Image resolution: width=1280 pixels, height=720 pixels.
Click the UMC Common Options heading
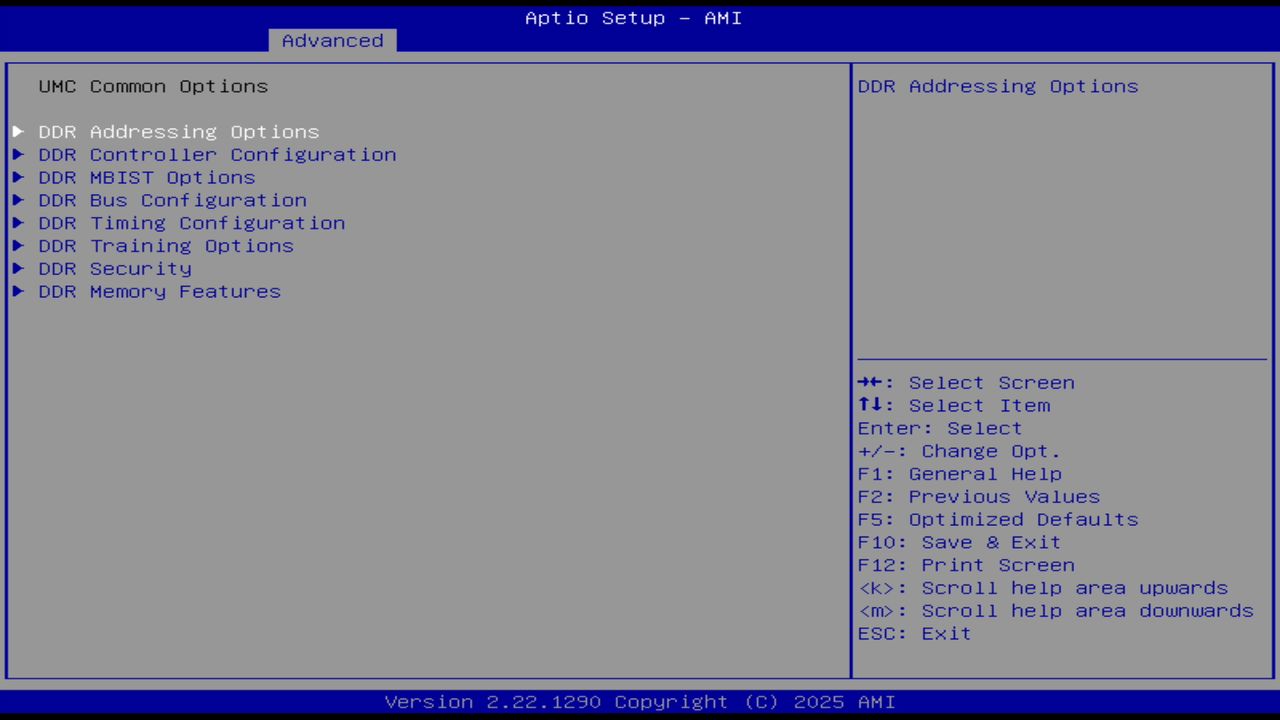point(153,86)
